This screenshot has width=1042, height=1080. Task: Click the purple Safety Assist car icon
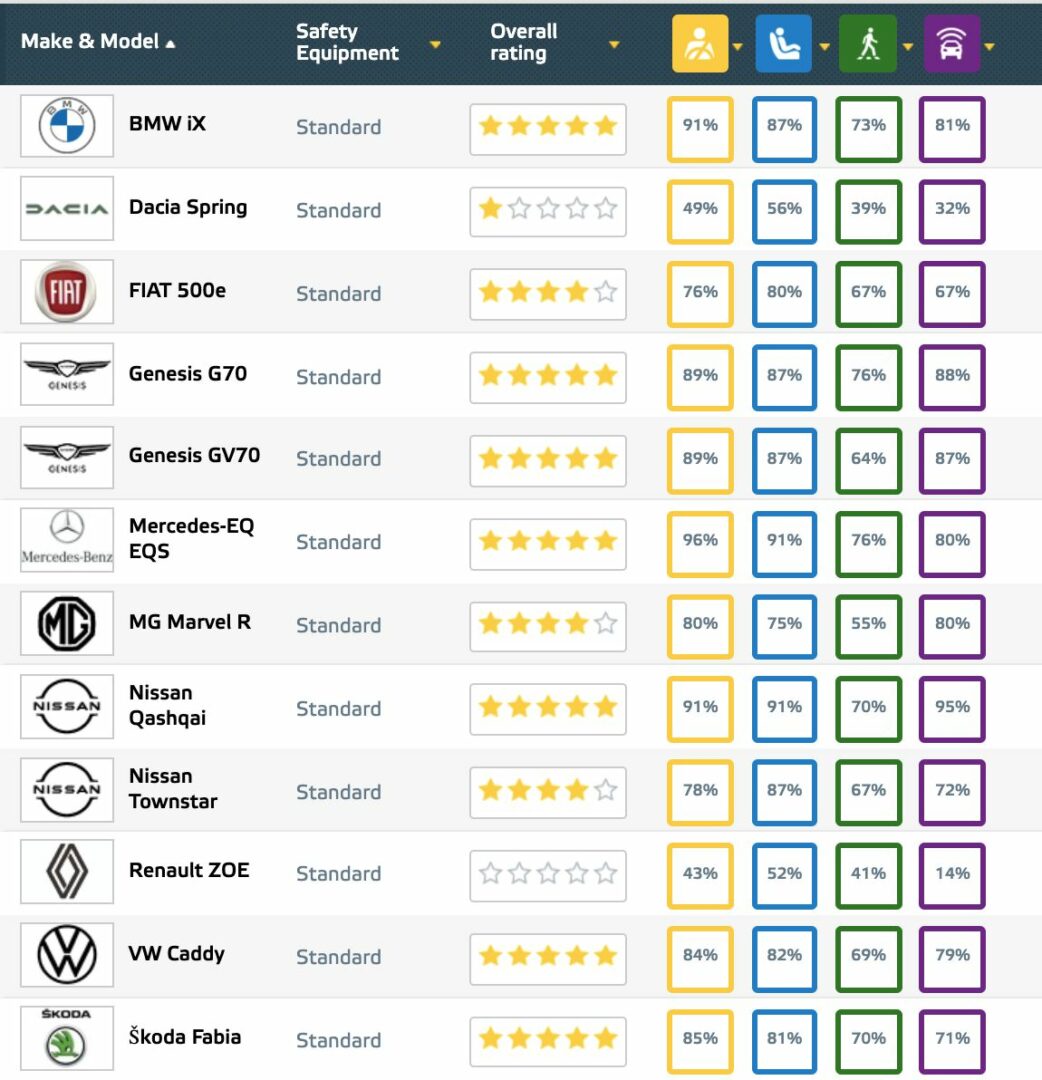click(951, 44)
